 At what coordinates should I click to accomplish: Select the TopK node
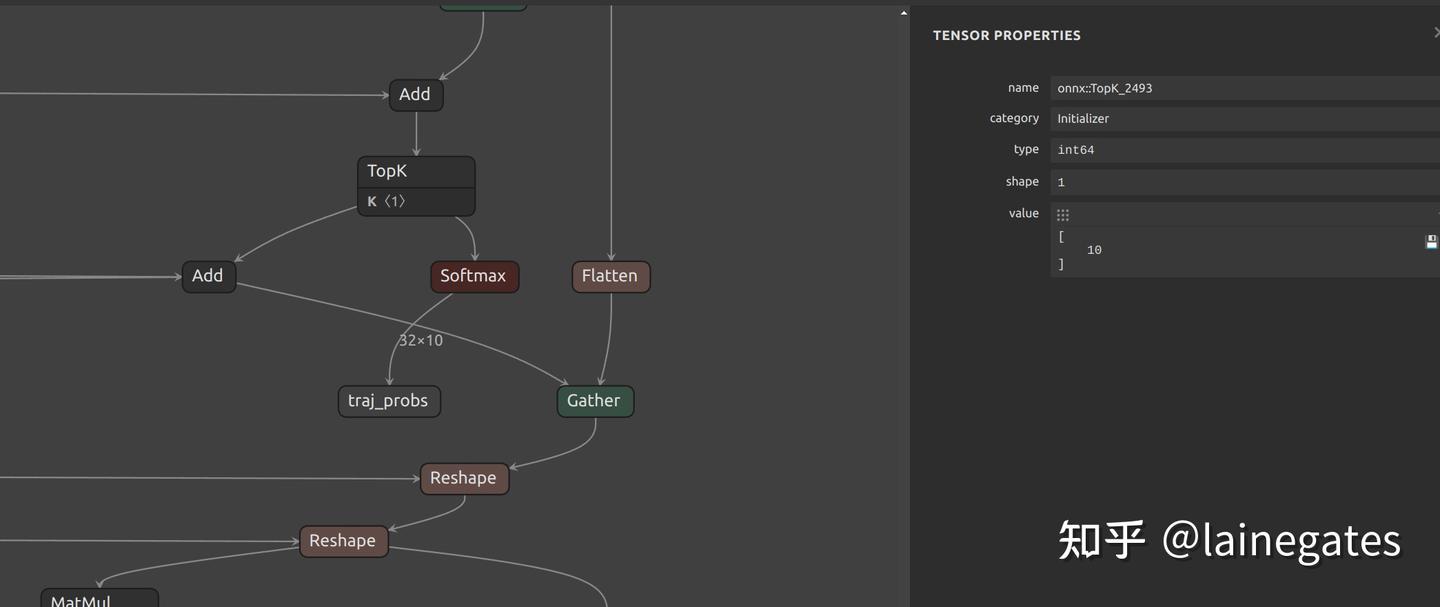pos(416,170)
